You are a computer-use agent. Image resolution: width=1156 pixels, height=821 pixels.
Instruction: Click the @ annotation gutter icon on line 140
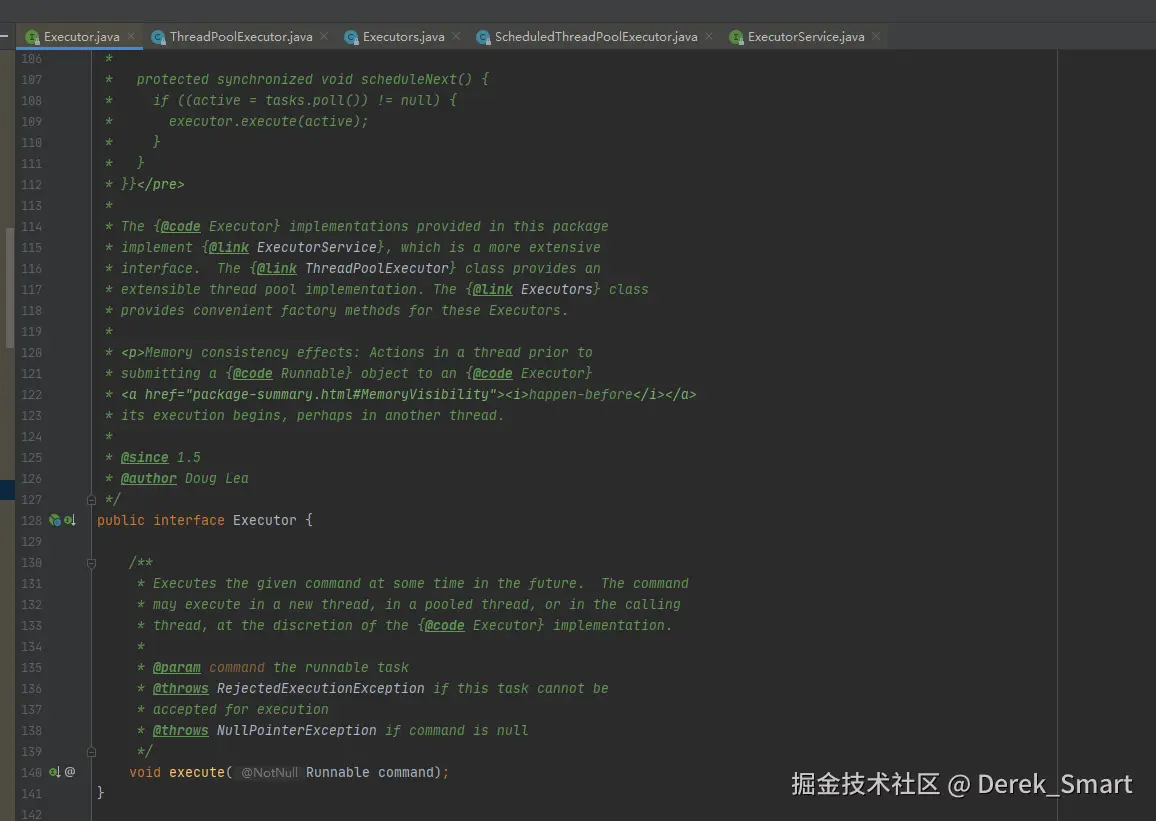70,772
